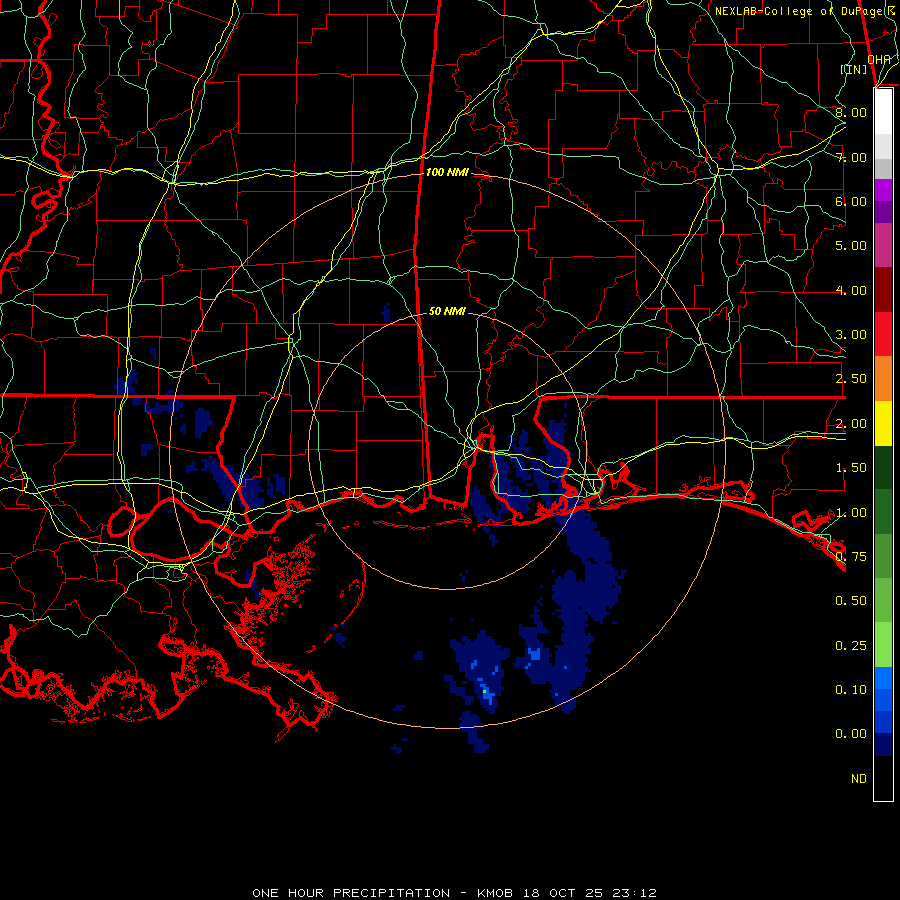900x900 pixels.
Task: Click the 4.00 legend value
Action: (x=851, y=290)
